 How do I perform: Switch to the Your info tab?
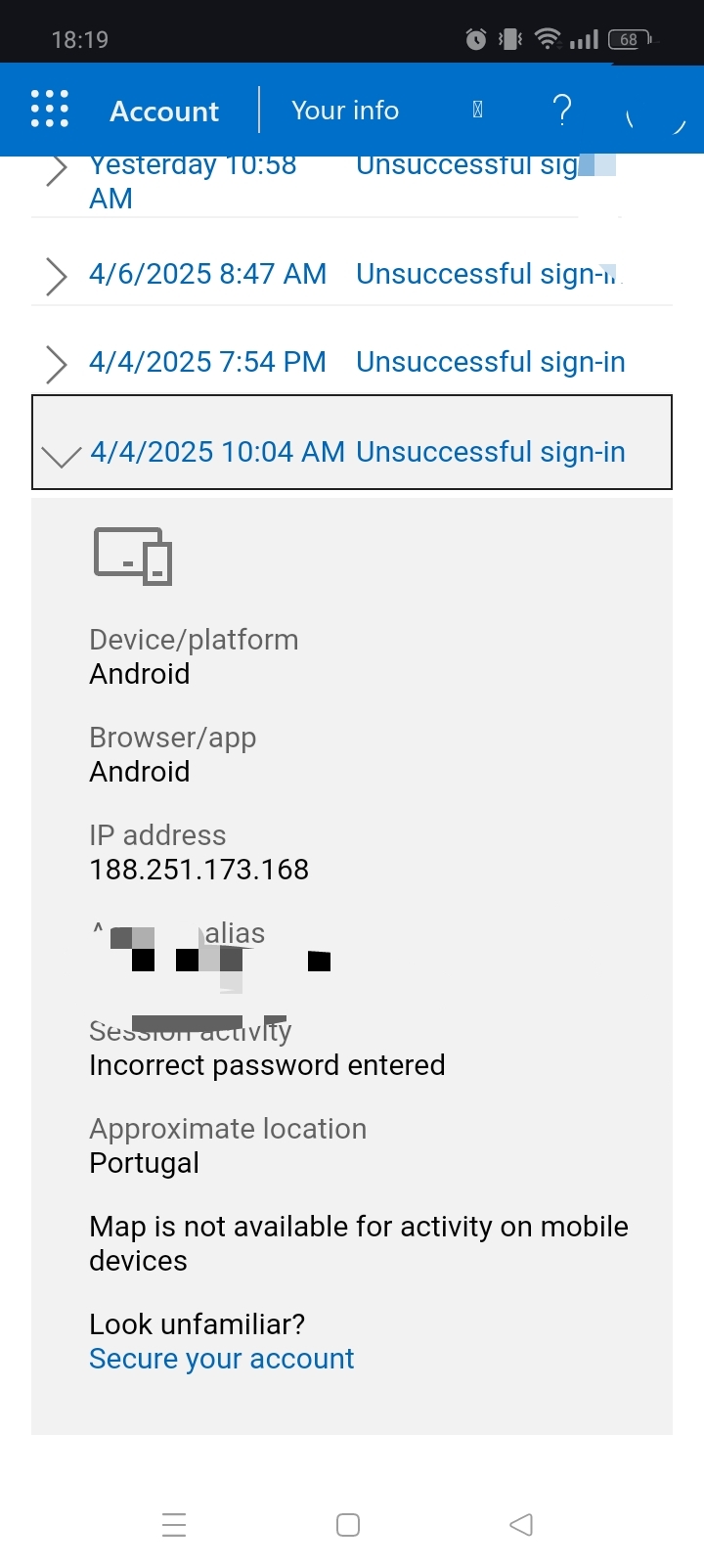point(345,110)
